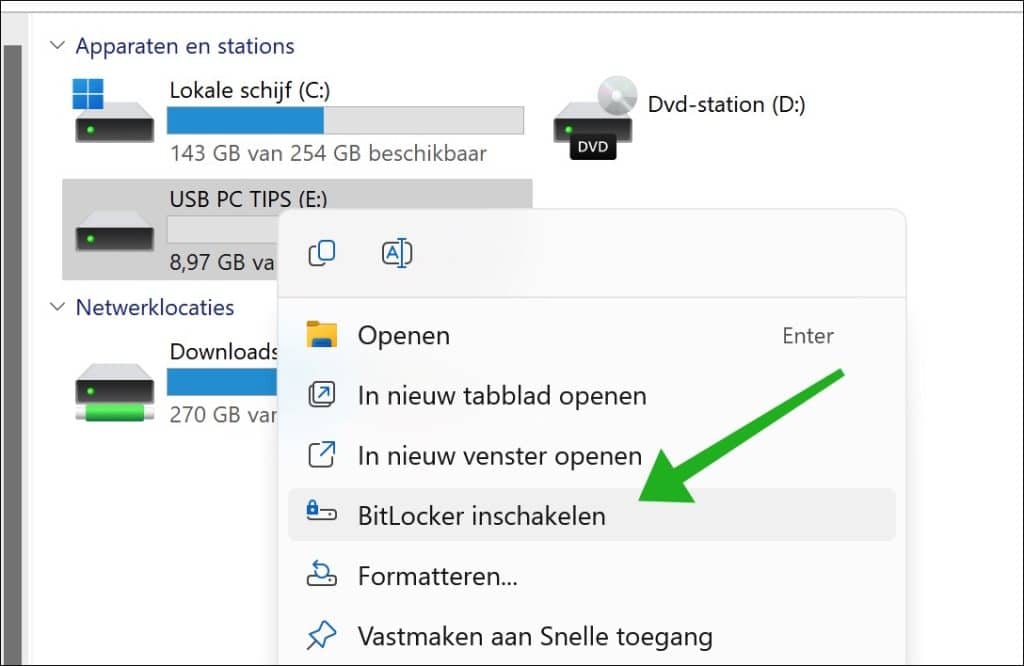Click the Downloads drive name
This screenshot has height=666, width=1024.
(x=223, y=351)
